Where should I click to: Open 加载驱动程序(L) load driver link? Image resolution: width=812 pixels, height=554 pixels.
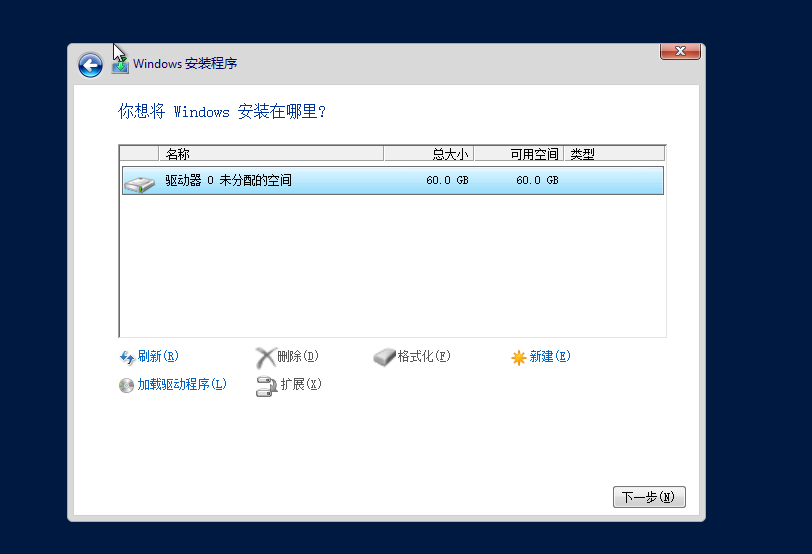[x=182, y=384]
